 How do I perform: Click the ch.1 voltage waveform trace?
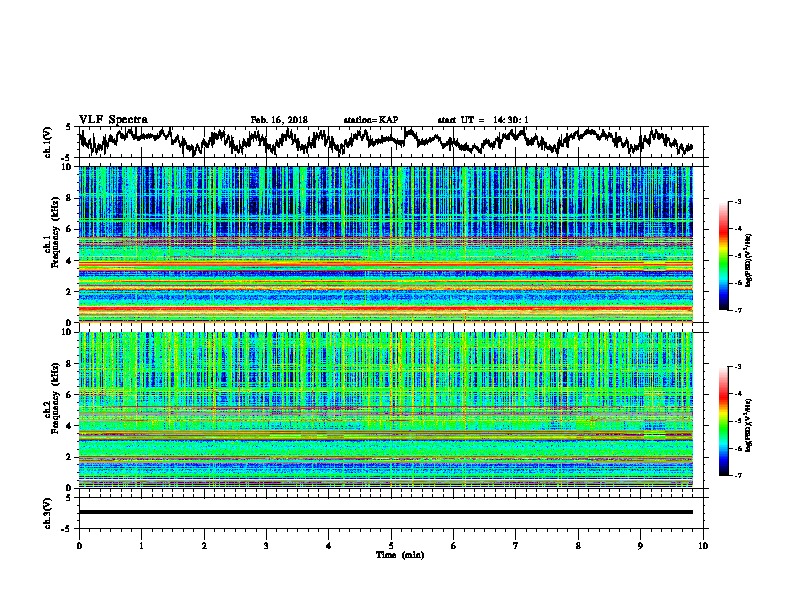(x=385, y=141)
